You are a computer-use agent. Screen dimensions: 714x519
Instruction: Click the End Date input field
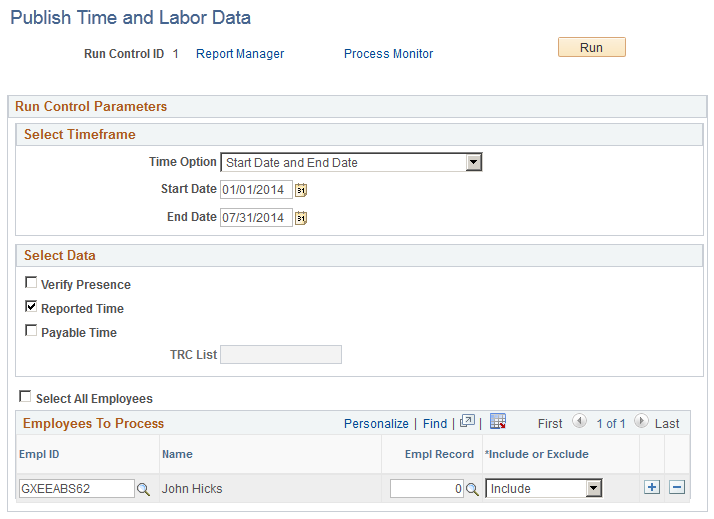pyautogui.click(x=256, y=218)
